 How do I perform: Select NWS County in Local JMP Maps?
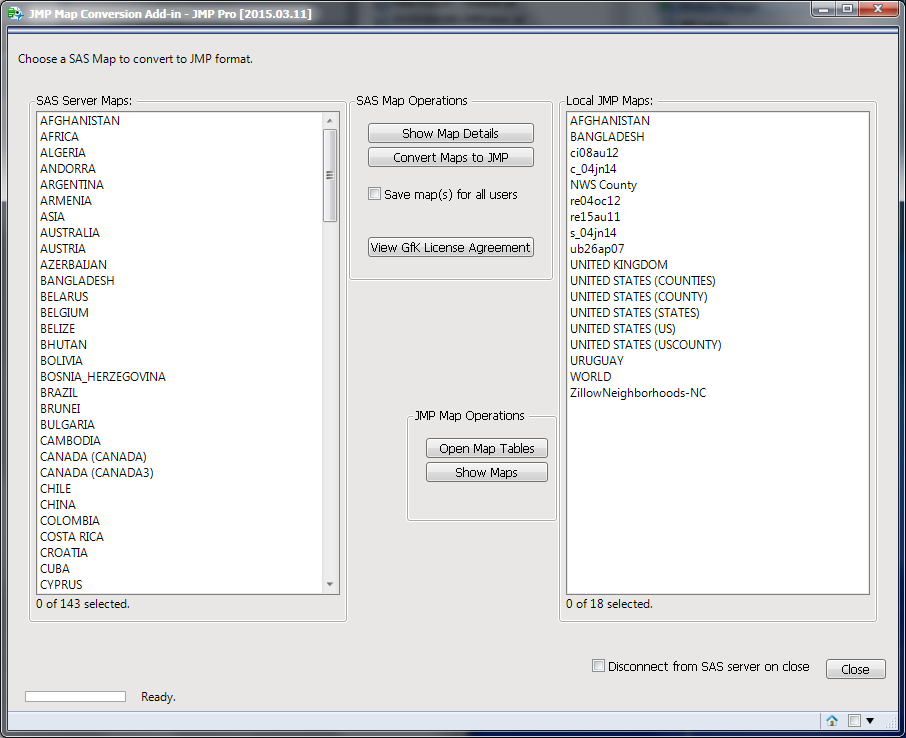point(603,184)
